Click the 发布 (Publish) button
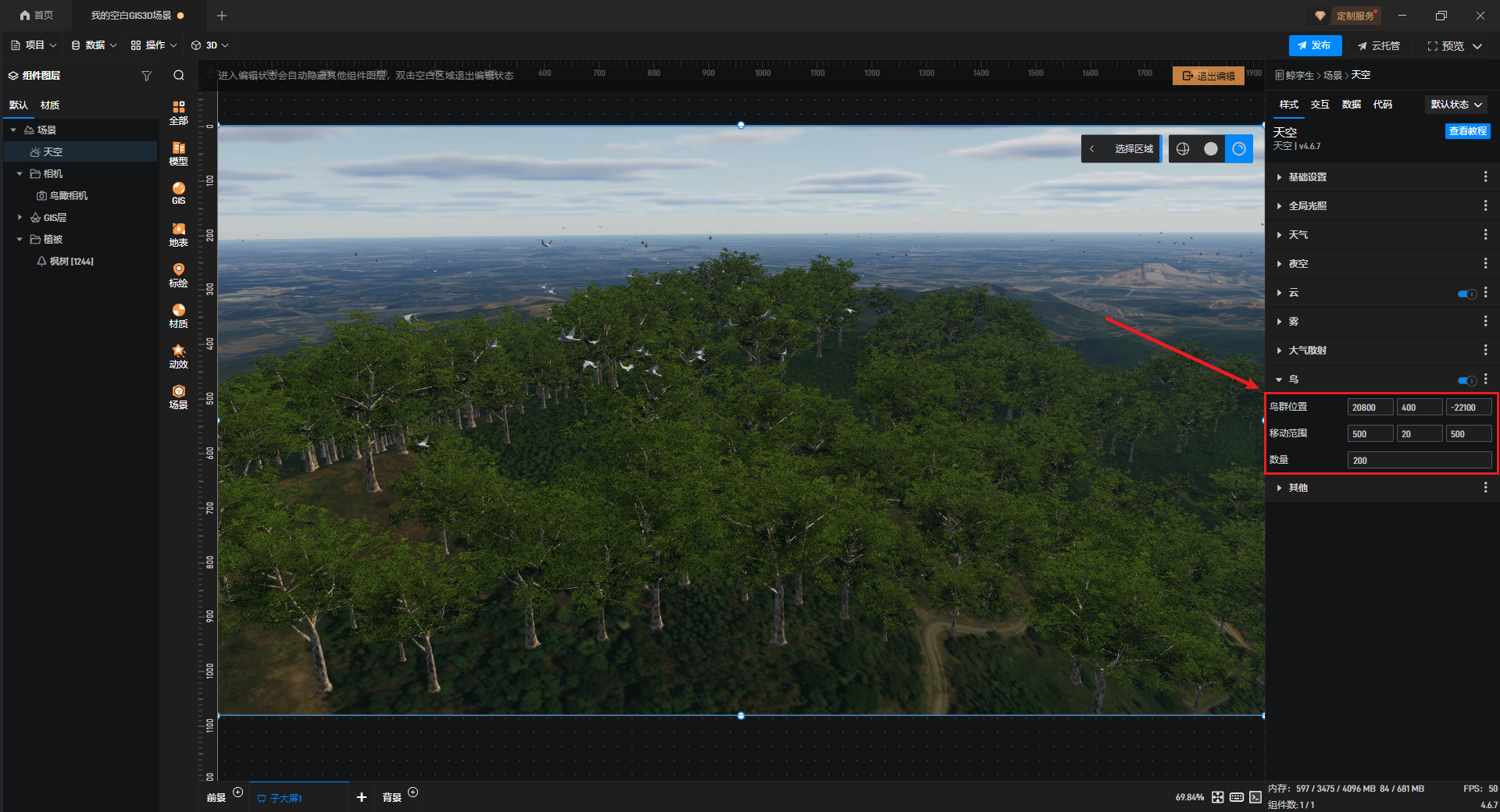The width and height of the screenshot is (1500, 812). click(1315, 45)
